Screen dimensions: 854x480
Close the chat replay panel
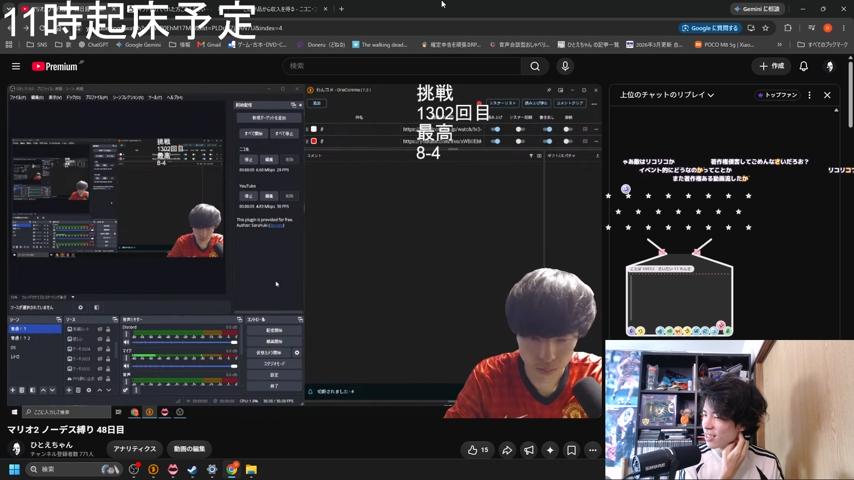[827, 95]
